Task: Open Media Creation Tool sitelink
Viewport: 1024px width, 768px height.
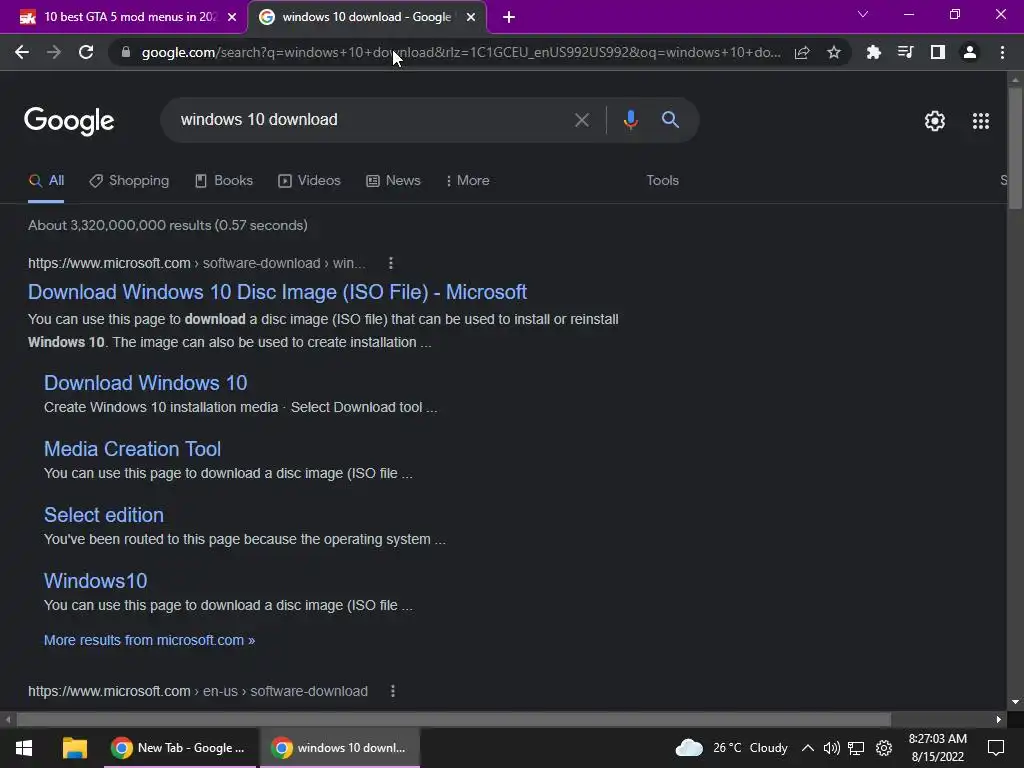Action: point(132,449)
